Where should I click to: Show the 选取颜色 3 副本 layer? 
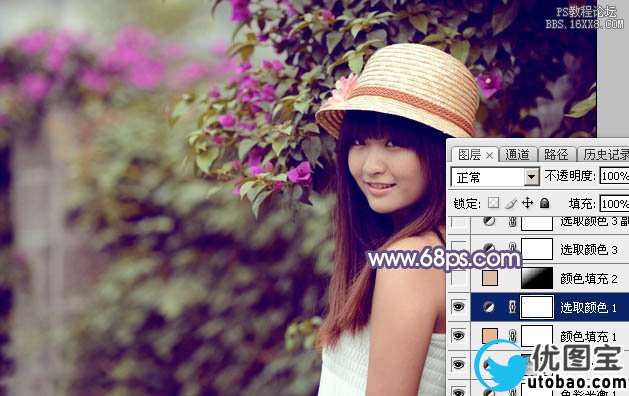[x=459, y=223]
